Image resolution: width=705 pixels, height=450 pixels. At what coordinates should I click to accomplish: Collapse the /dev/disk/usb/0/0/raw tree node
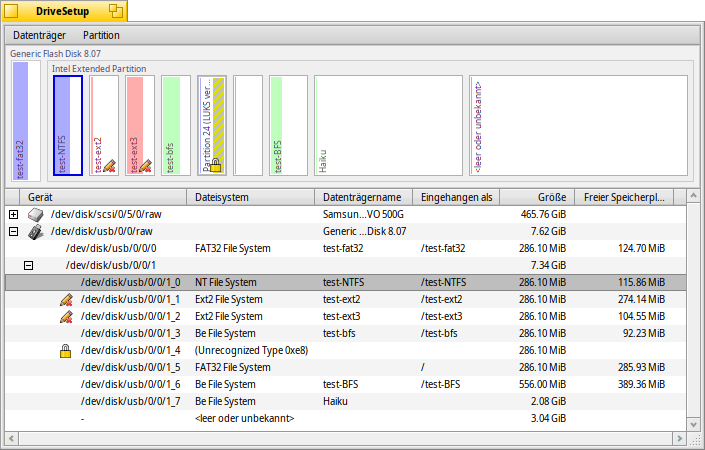[13, 231]
